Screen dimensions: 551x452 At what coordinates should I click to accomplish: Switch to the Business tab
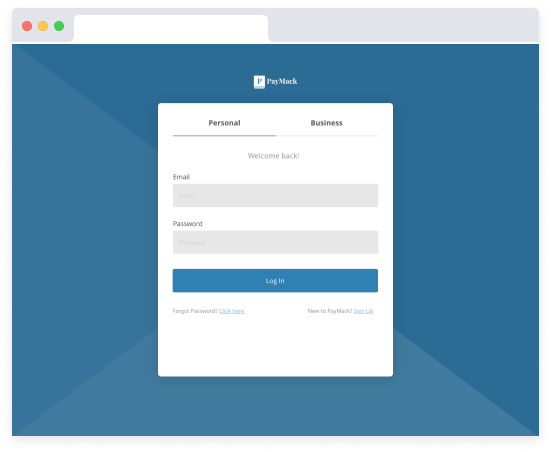coord(327,123)
